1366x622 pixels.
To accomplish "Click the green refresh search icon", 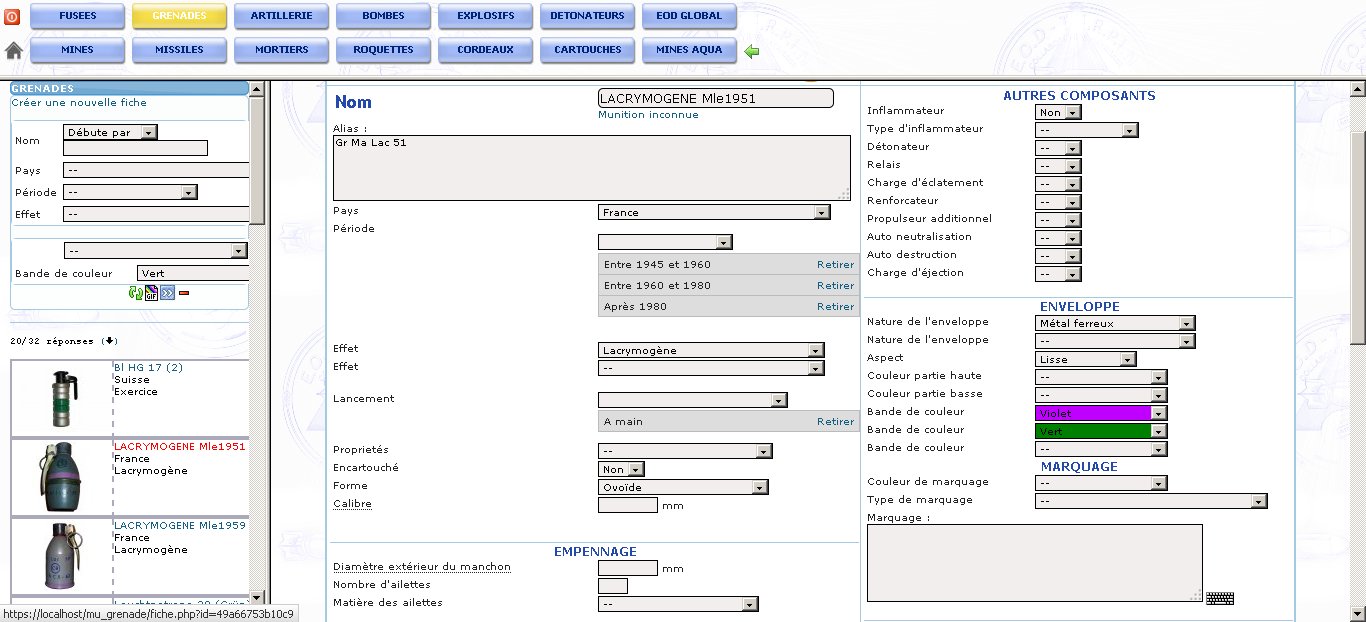I will pos(135,293).
